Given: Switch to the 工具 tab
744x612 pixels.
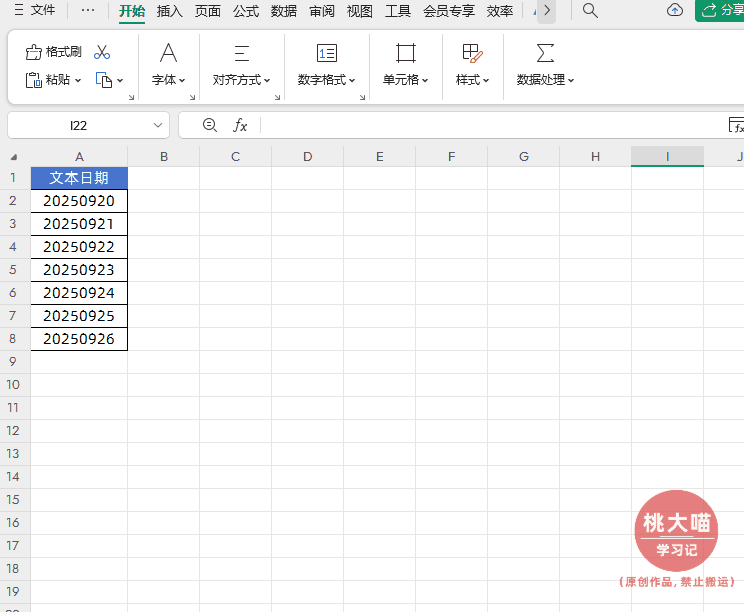Looking at the screenshot, I should pyautogui.click(x=398, y=10).
